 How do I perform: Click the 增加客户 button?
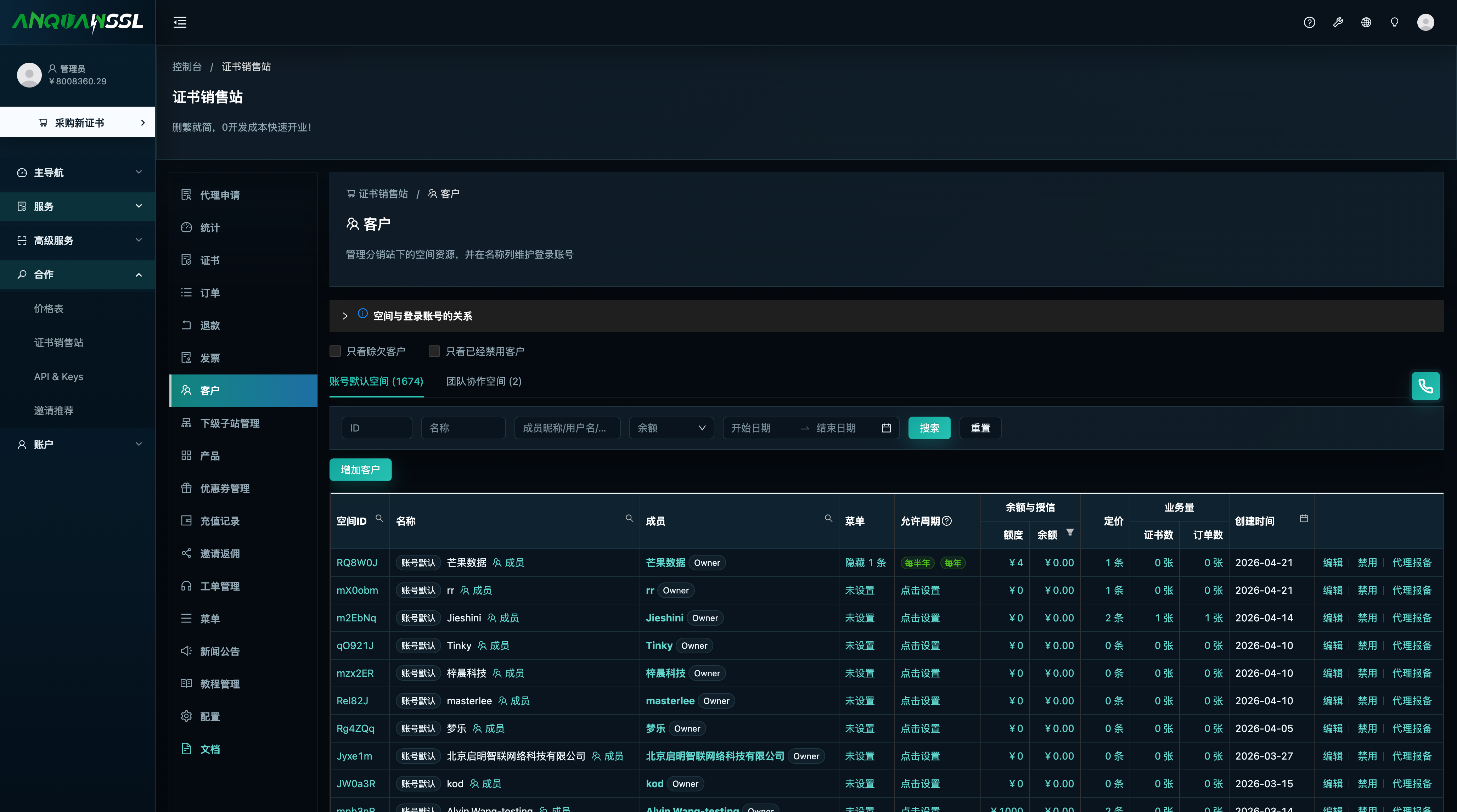(360, 470)
